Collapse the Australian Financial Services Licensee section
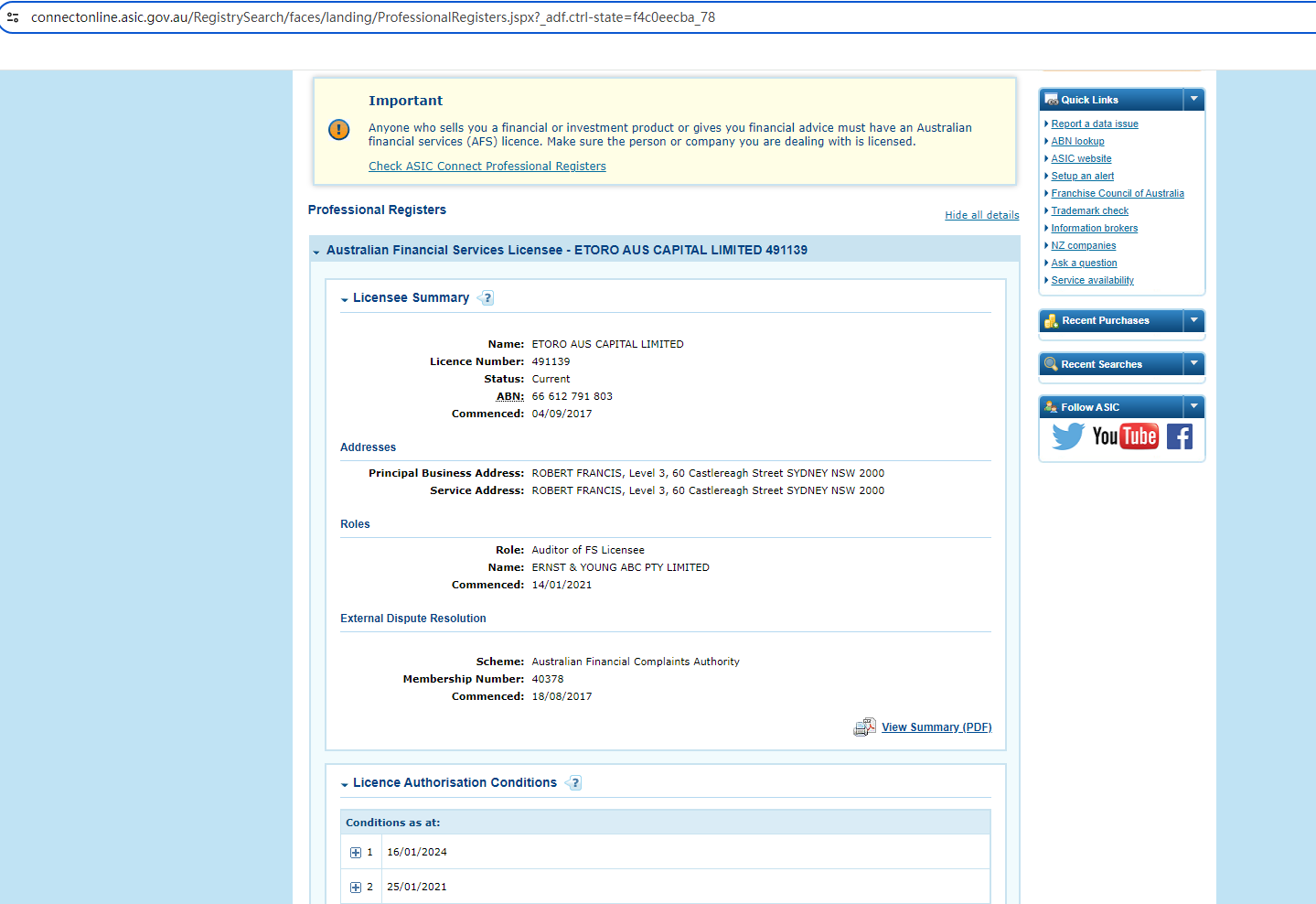This screenshot has height=904, width=1316. point(316,252)
